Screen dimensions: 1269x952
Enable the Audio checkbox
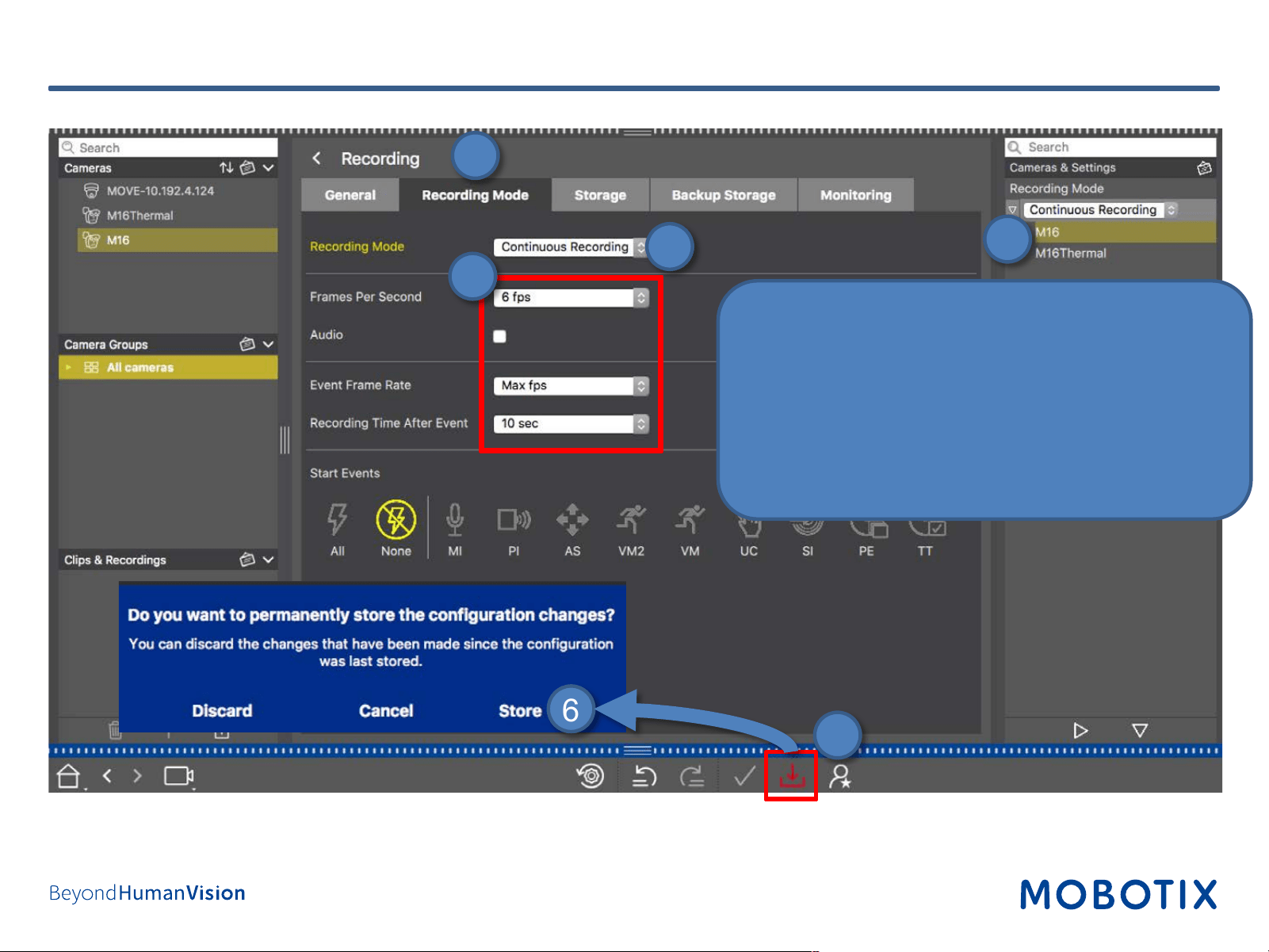click(499, 336)
